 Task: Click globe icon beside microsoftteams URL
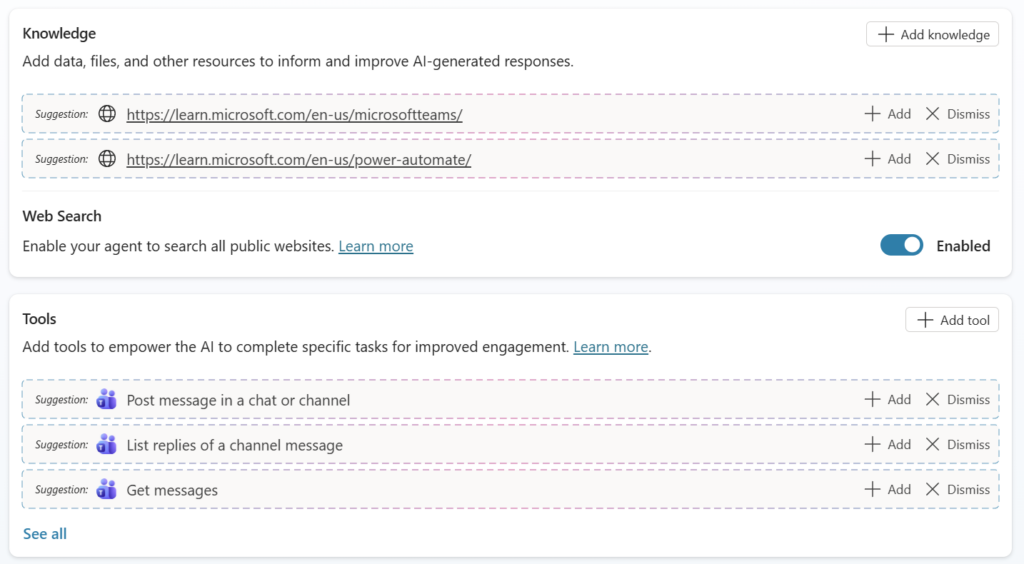[107, 114]
